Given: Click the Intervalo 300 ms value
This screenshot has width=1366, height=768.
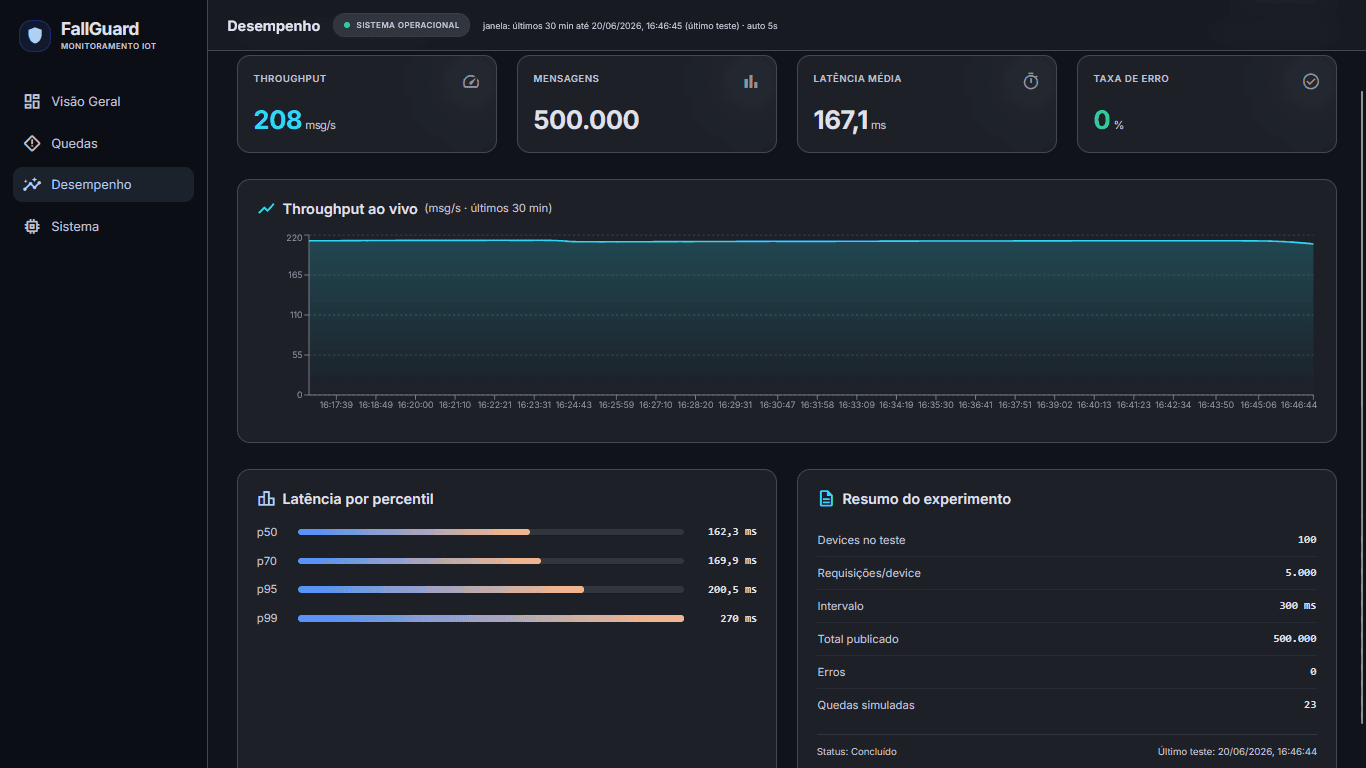Looking at the screenshot, I should [1297, 606].
